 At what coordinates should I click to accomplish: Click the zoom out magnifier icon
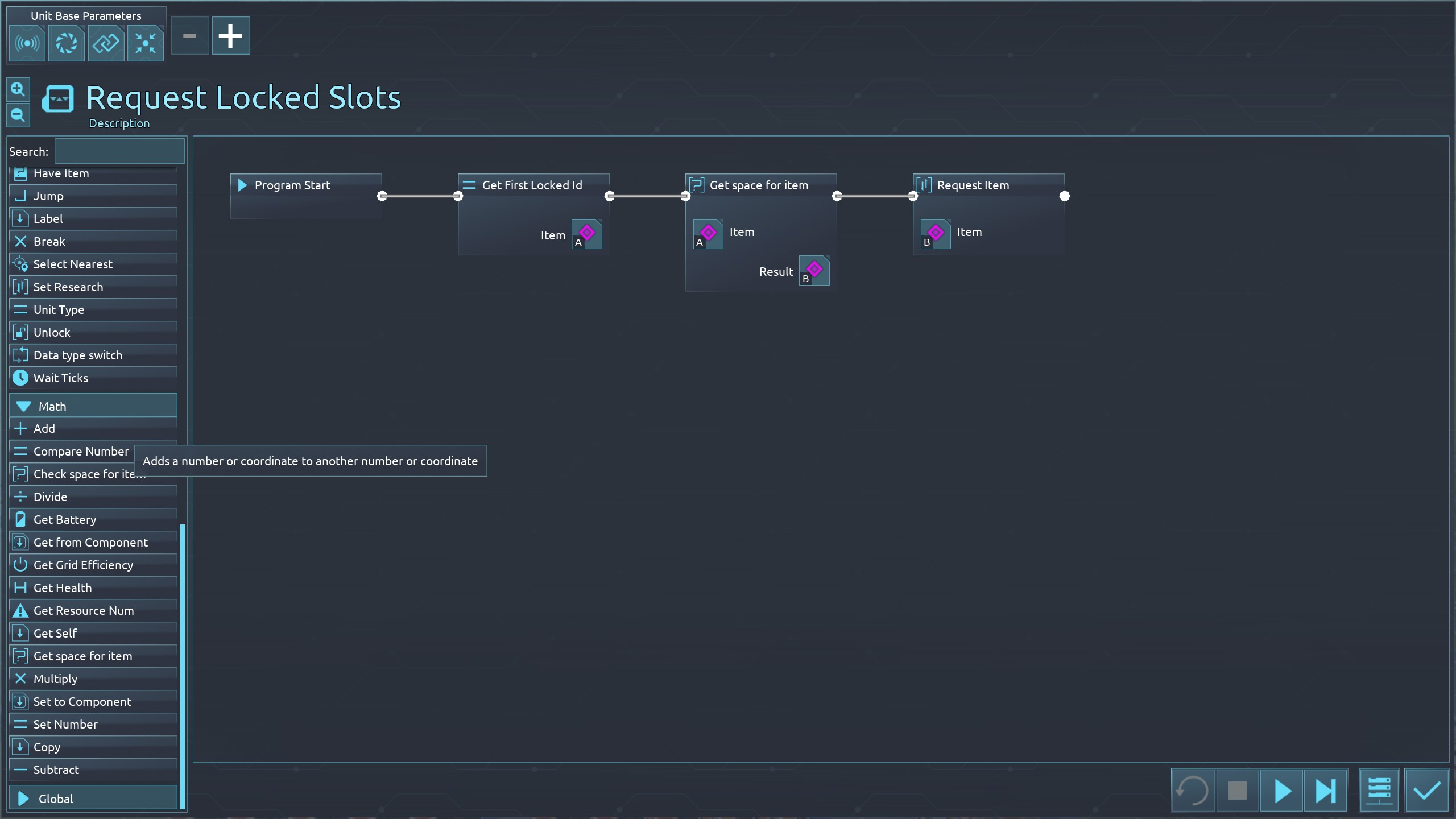[x=18, y=115]
